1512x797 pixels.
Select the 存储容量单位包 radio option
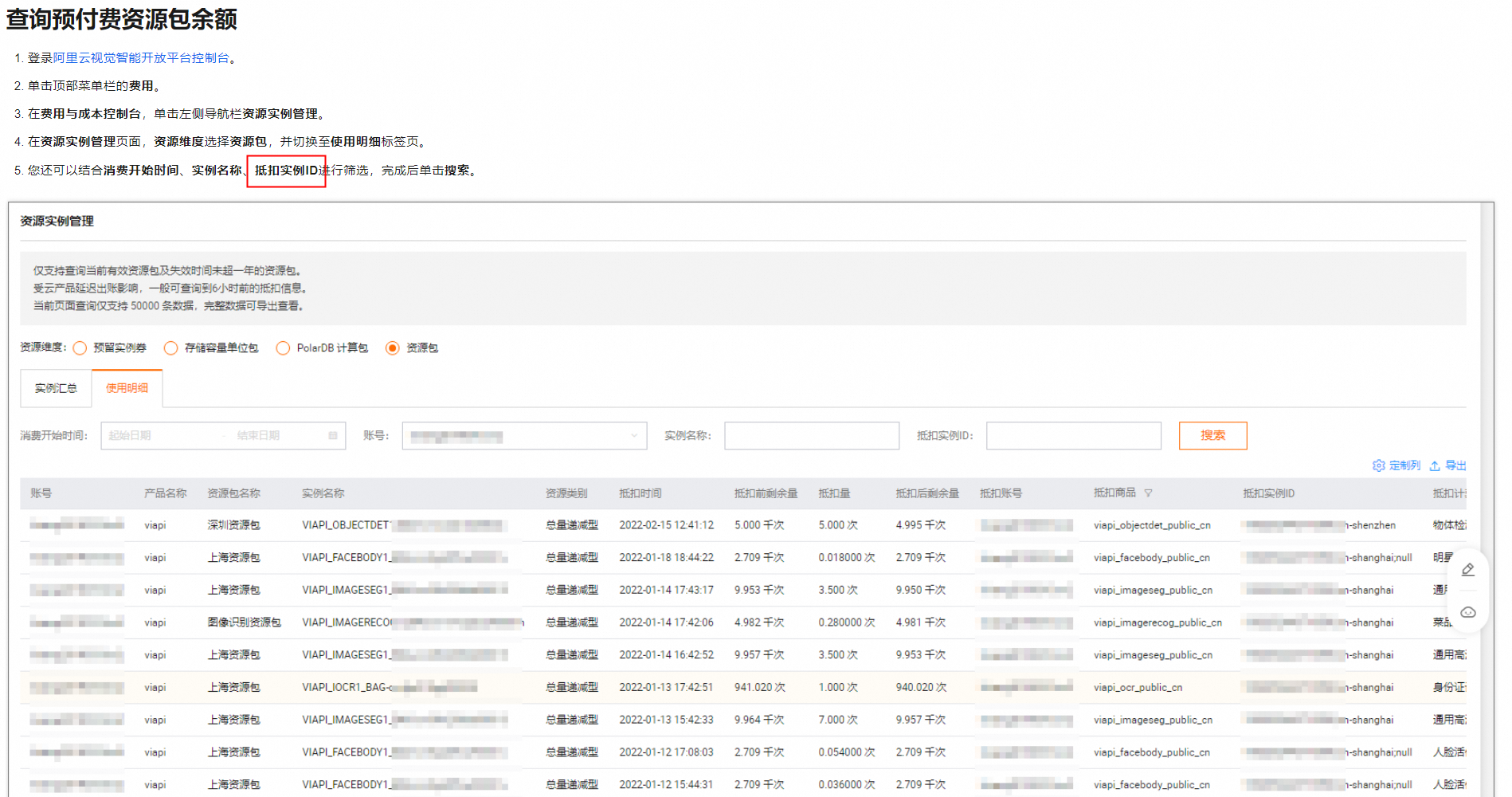pos(170,348)
